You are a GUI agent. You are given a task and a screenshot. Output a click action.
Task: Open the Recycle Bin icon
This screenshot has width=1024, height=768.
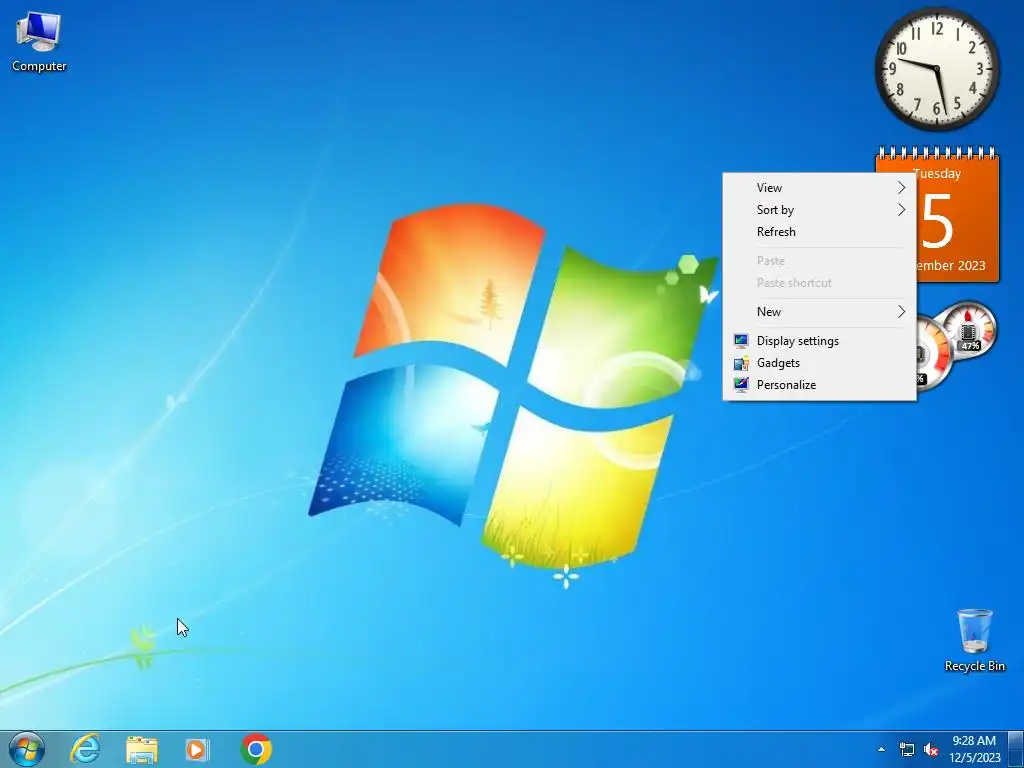[x=974, y=641]
